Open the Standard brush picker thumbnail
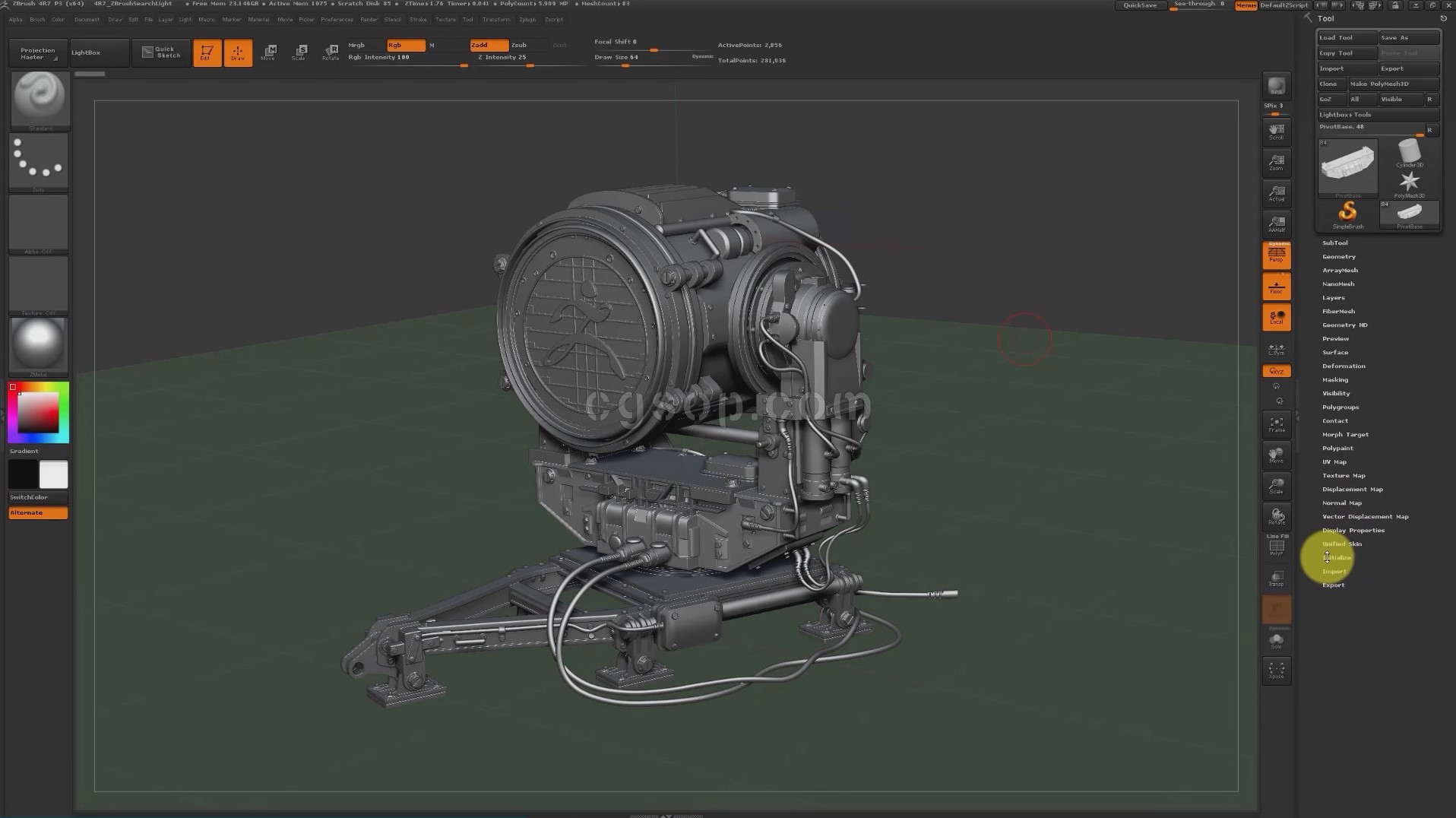The width and height of the screenshot is (1456, 818). [x=40, y=99]
